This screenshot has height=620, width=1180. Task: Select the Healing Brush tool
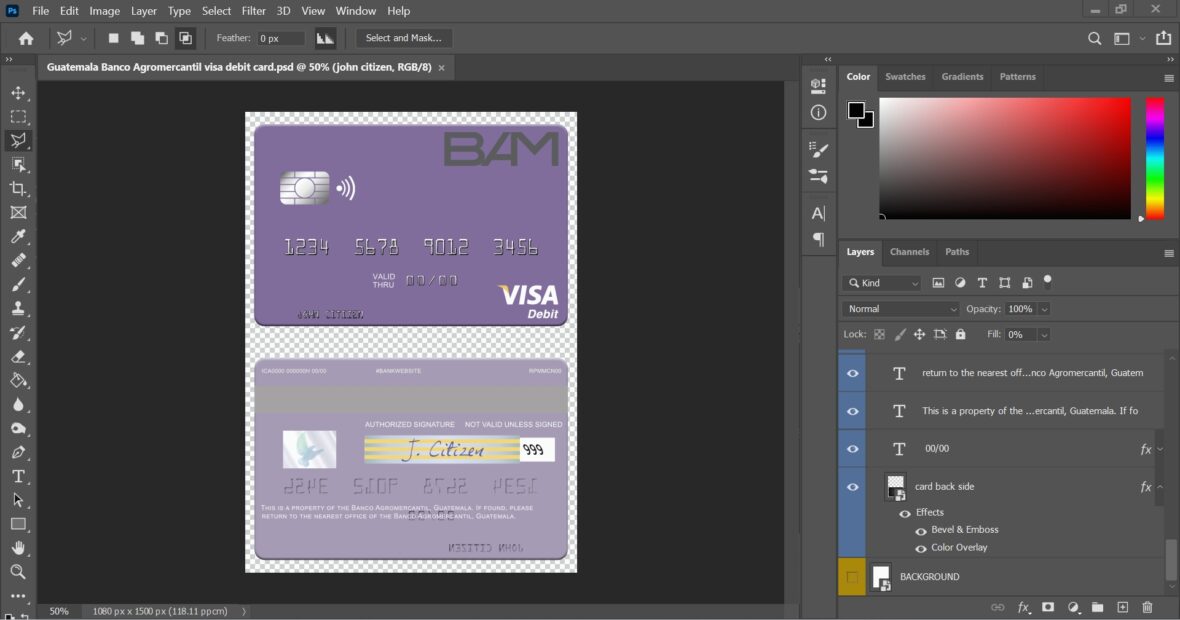click(18, 260)
